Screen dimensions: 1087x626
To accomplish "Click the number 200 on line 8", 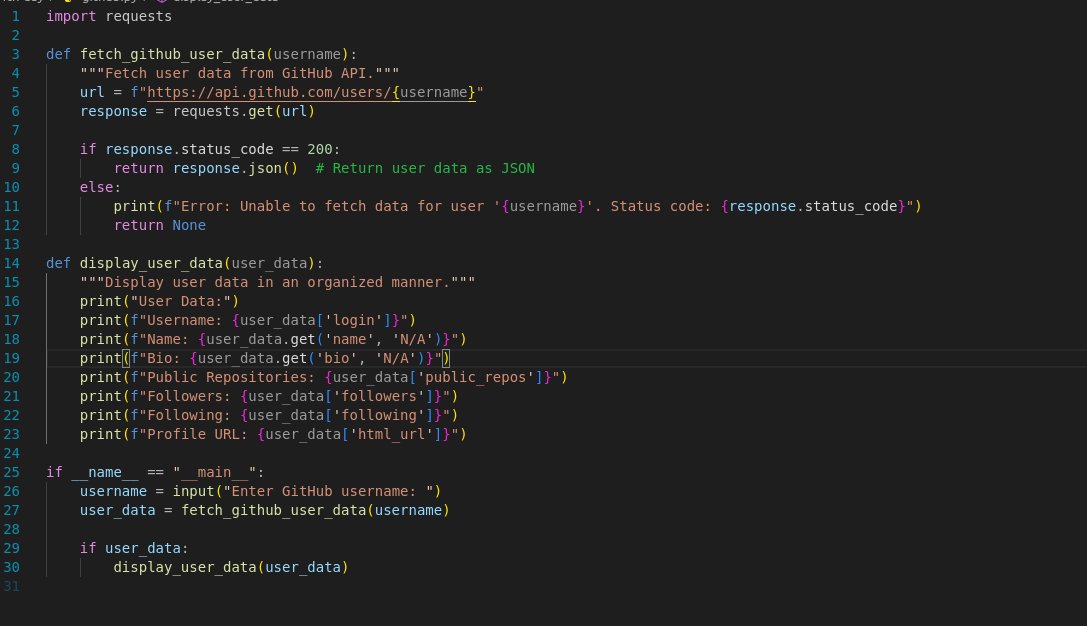I will (x=320, y=149).
